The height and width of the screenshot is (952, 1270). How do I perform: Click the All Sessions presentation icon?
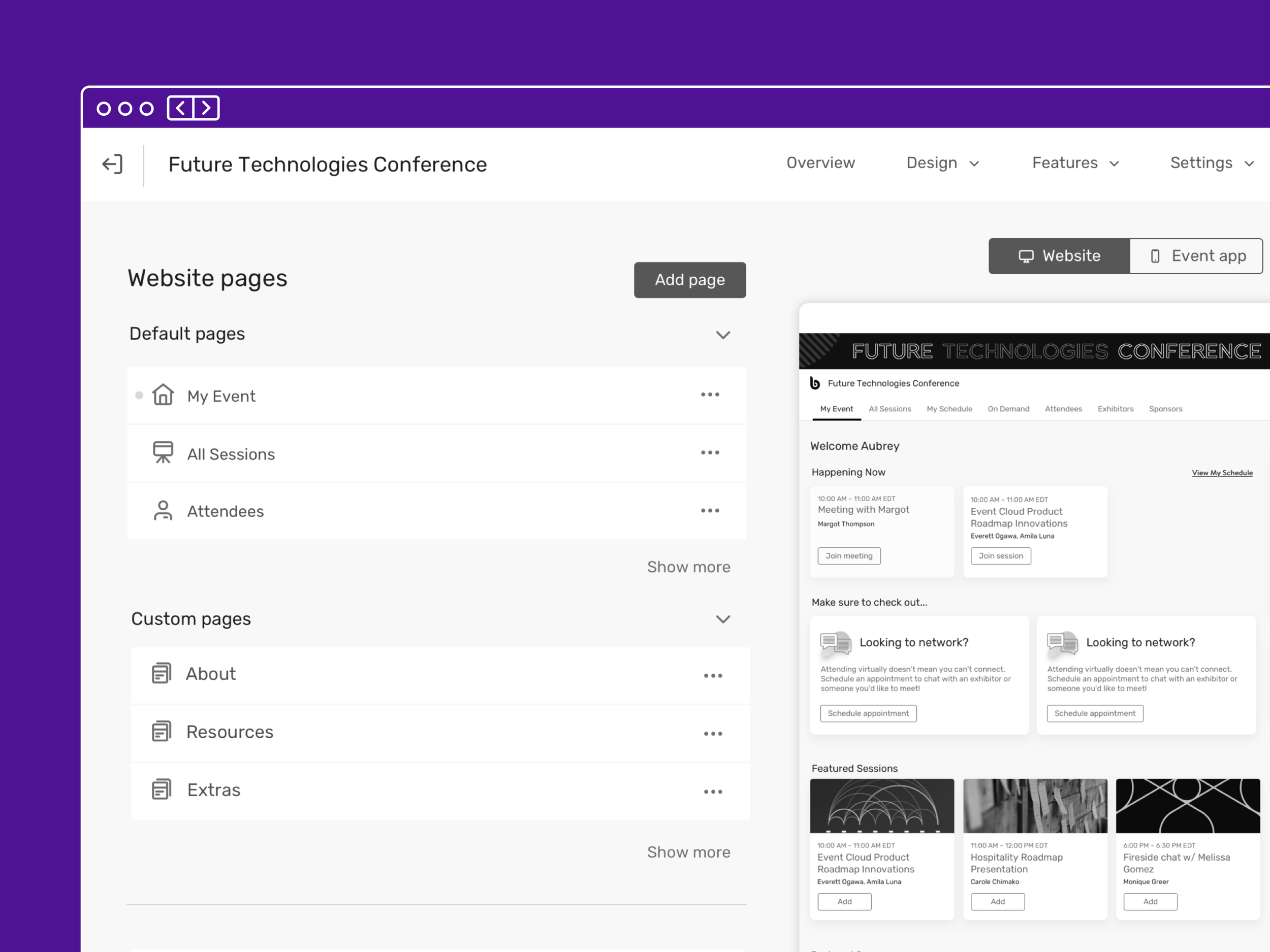click(163, 452)
